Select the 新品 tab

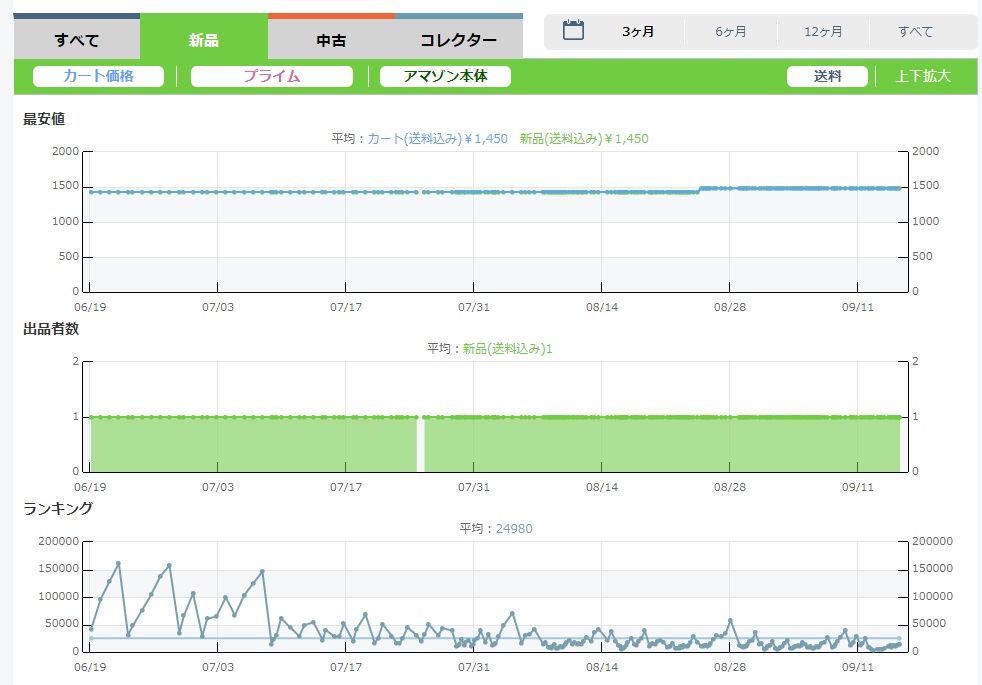click(x=204, y=38)
